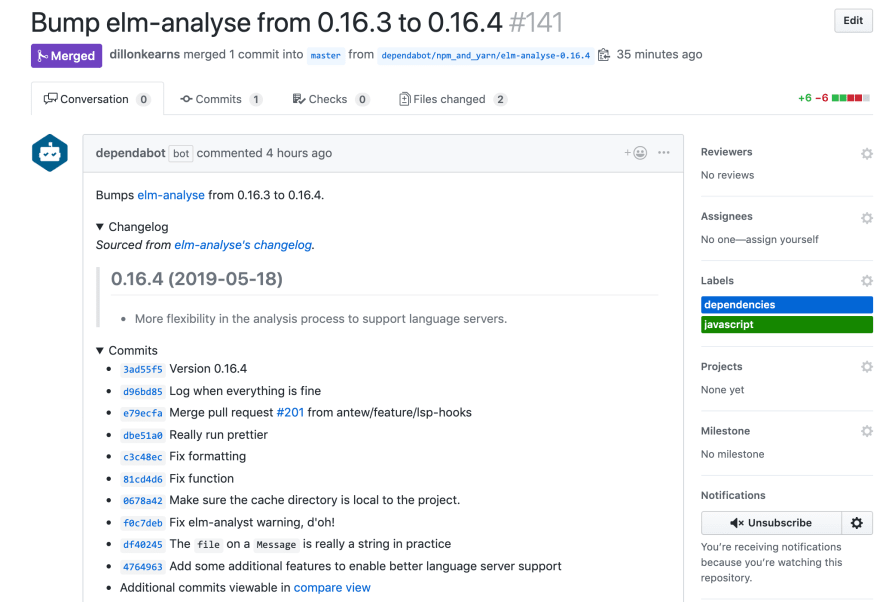Open commit d96bd85
Screen dimensions: 880x602
coord(143,392)
